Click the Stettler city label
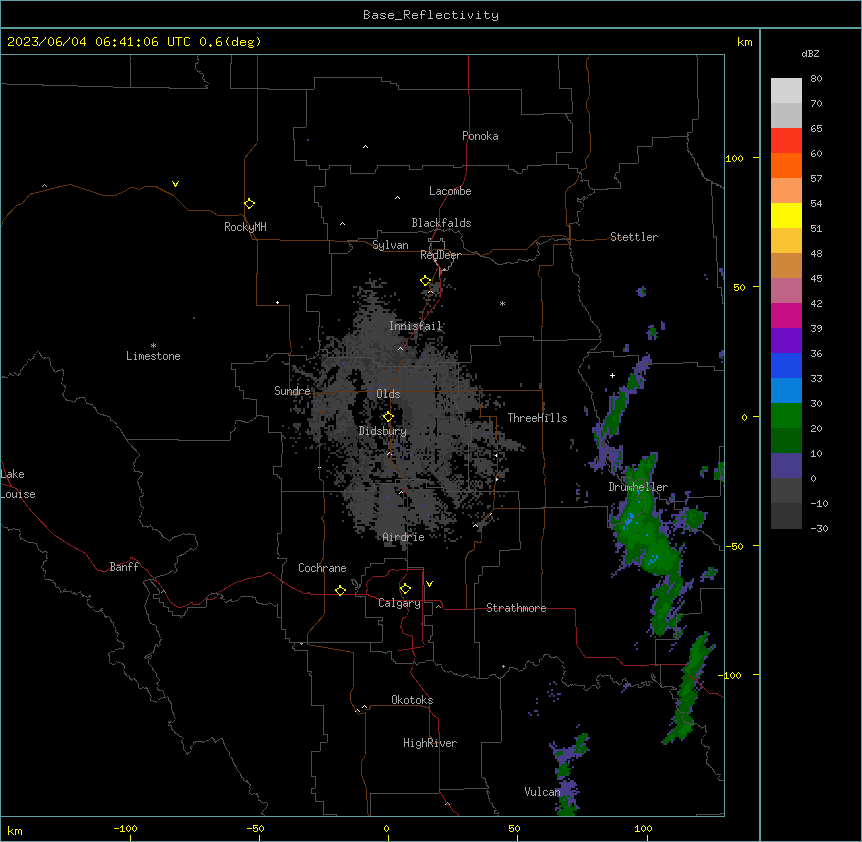862x842 pixels. click(634, 237)
